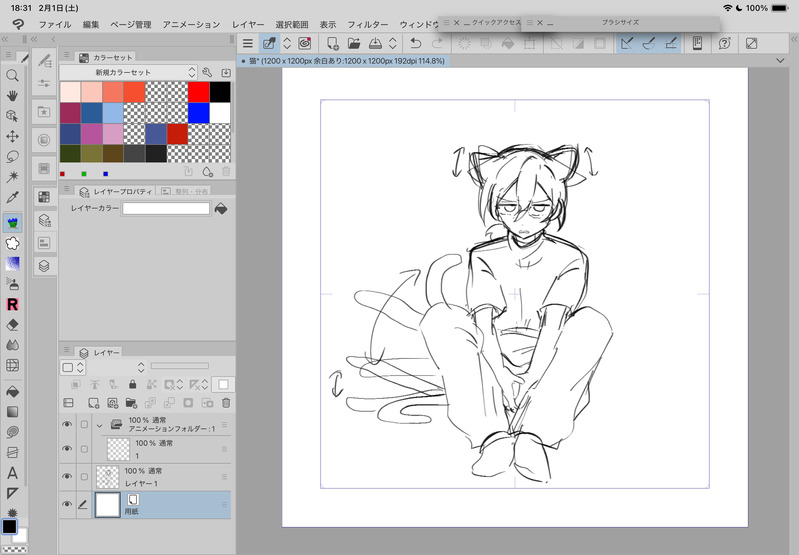Image resolution: width=799 pixels, height=555 pixels.
Task: Toggle snap to ruler icon
Action: 627,43
